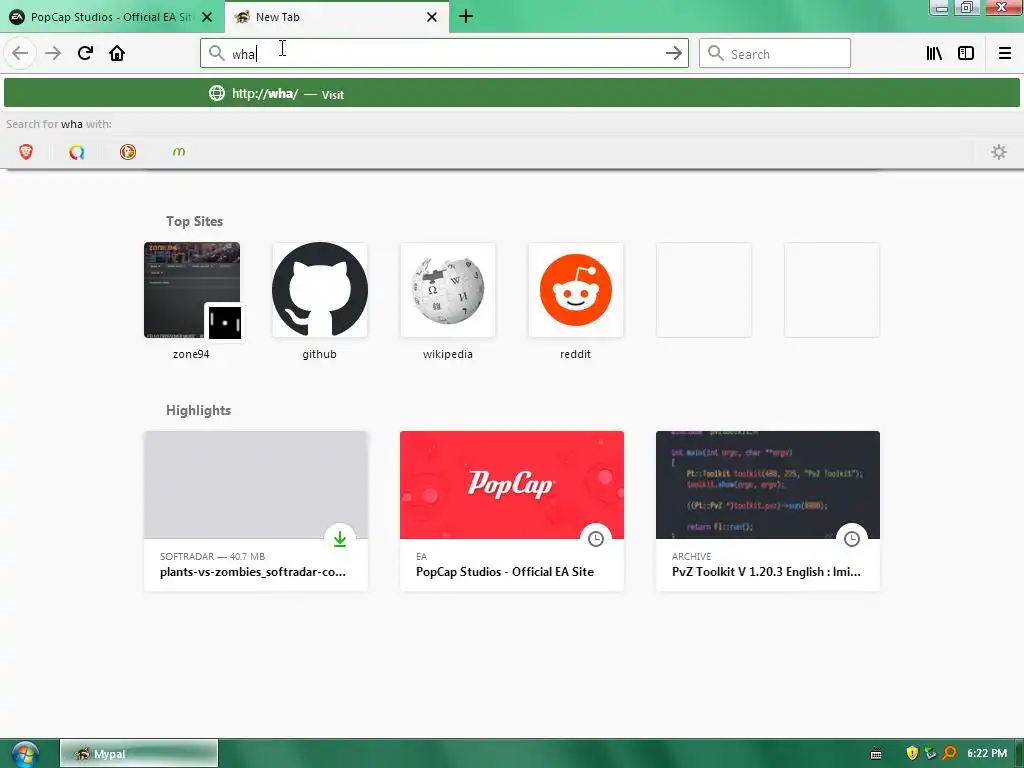Go back with the back arrow button

(20, 53)
